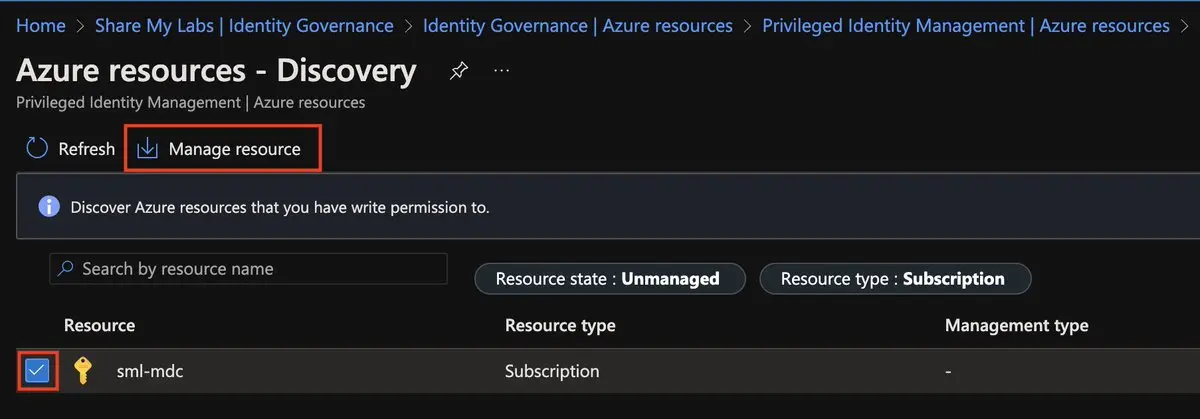Go to Home breadcrumb
The image size is (1200, 419).
[40, 25]
